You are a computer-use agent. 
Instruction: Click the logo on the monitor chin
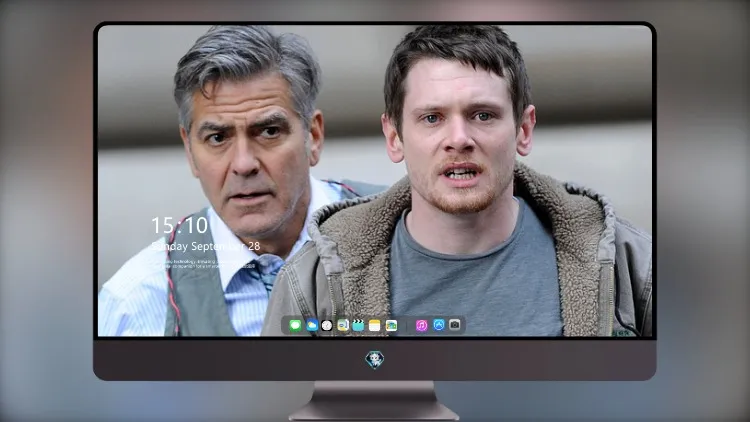pyautogui.click(x=375, y=359)
